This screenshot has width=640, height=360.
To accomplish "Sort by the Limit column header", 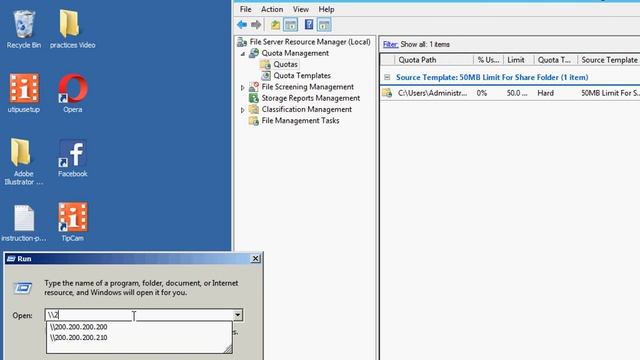I will click(518, 60).
